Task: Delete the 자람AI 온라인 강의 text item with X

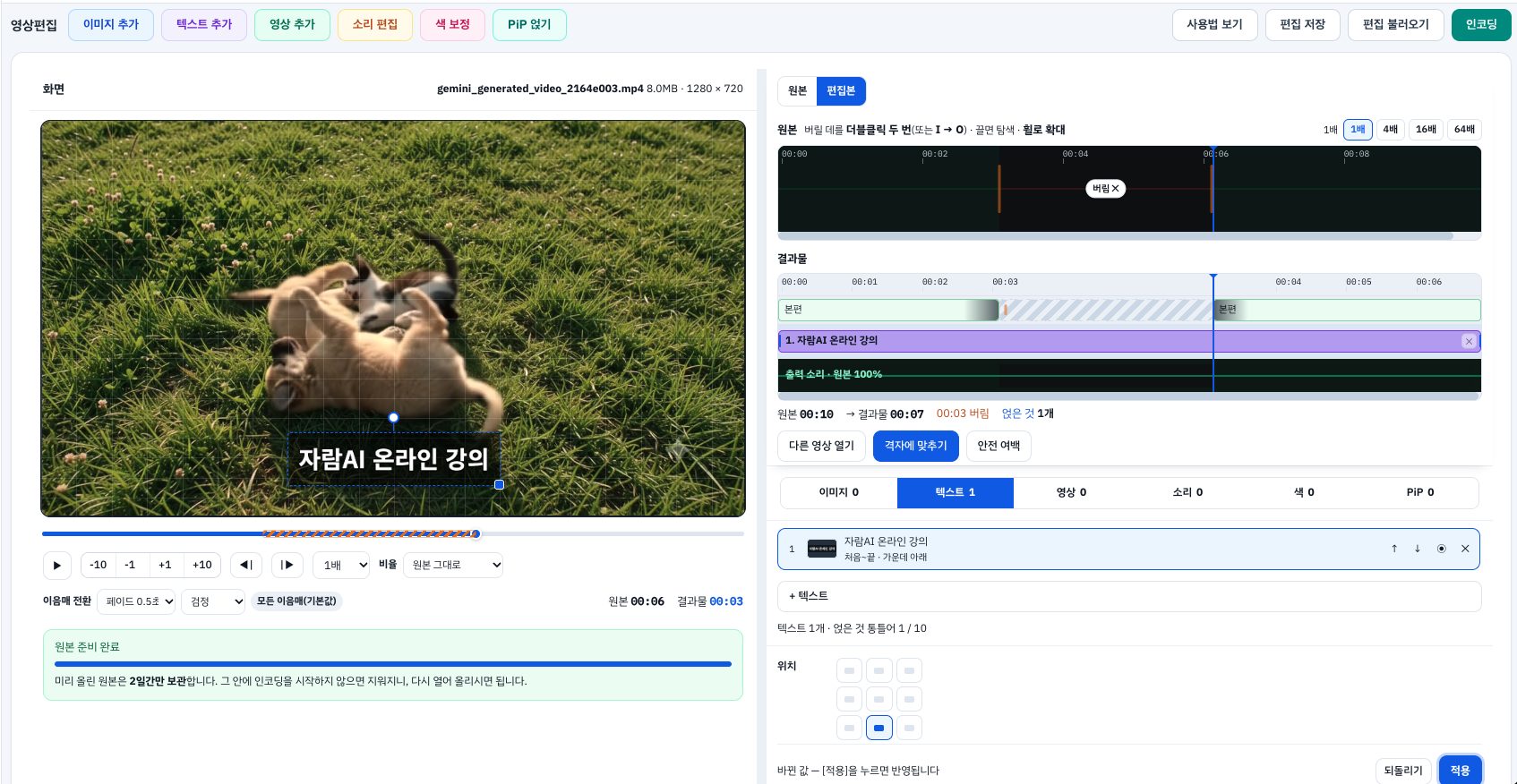Action: click(x=1465, y=549)
